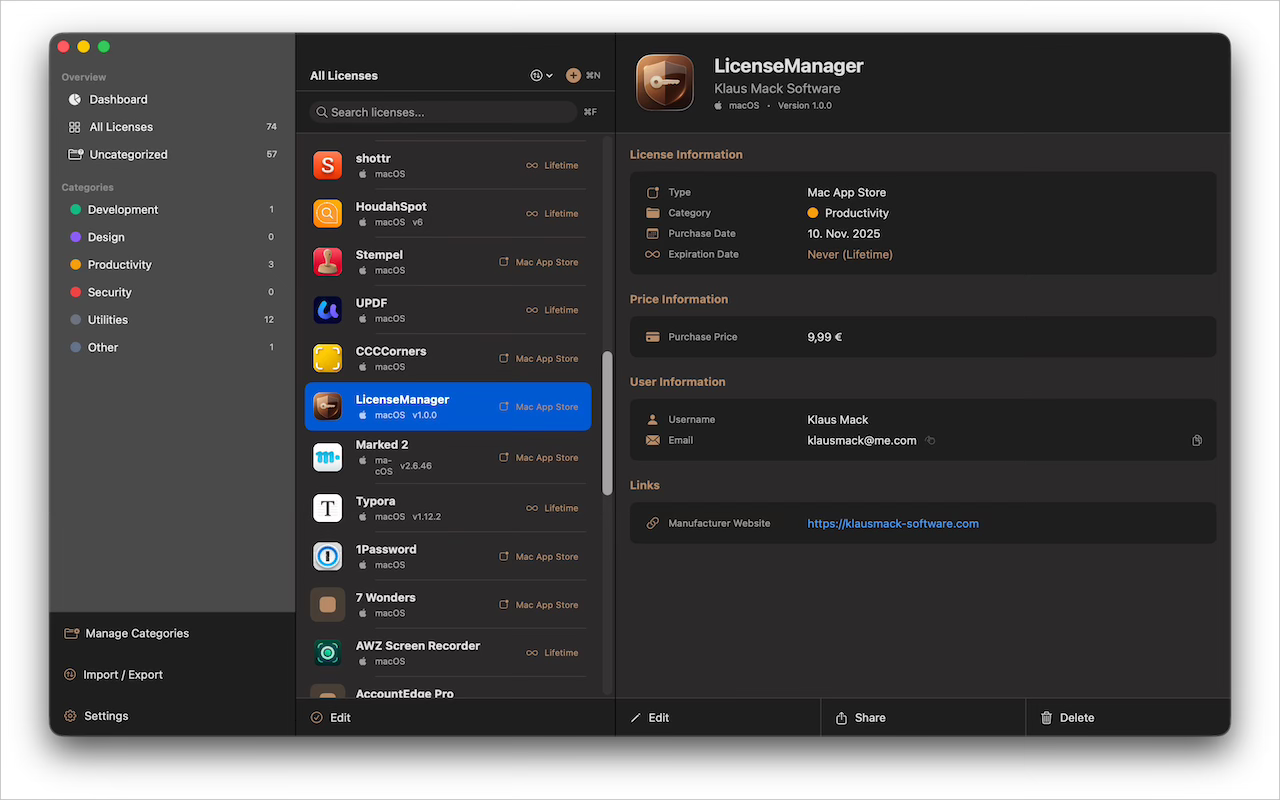Viewport: 1280px width, 800px height.
Task: Share the LicenseManager license
Action: coord(860,718)
